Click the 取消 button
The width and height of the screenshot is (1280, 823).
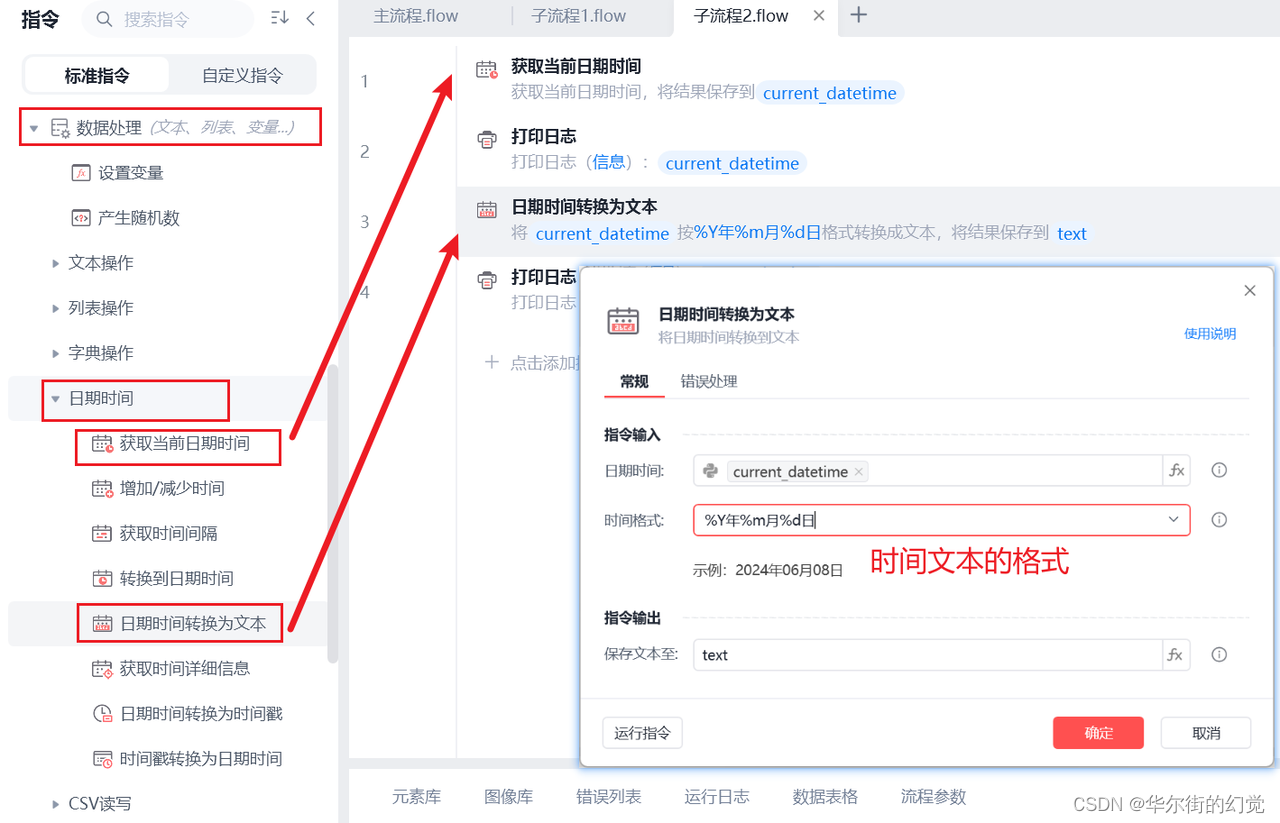point(1206,733)
